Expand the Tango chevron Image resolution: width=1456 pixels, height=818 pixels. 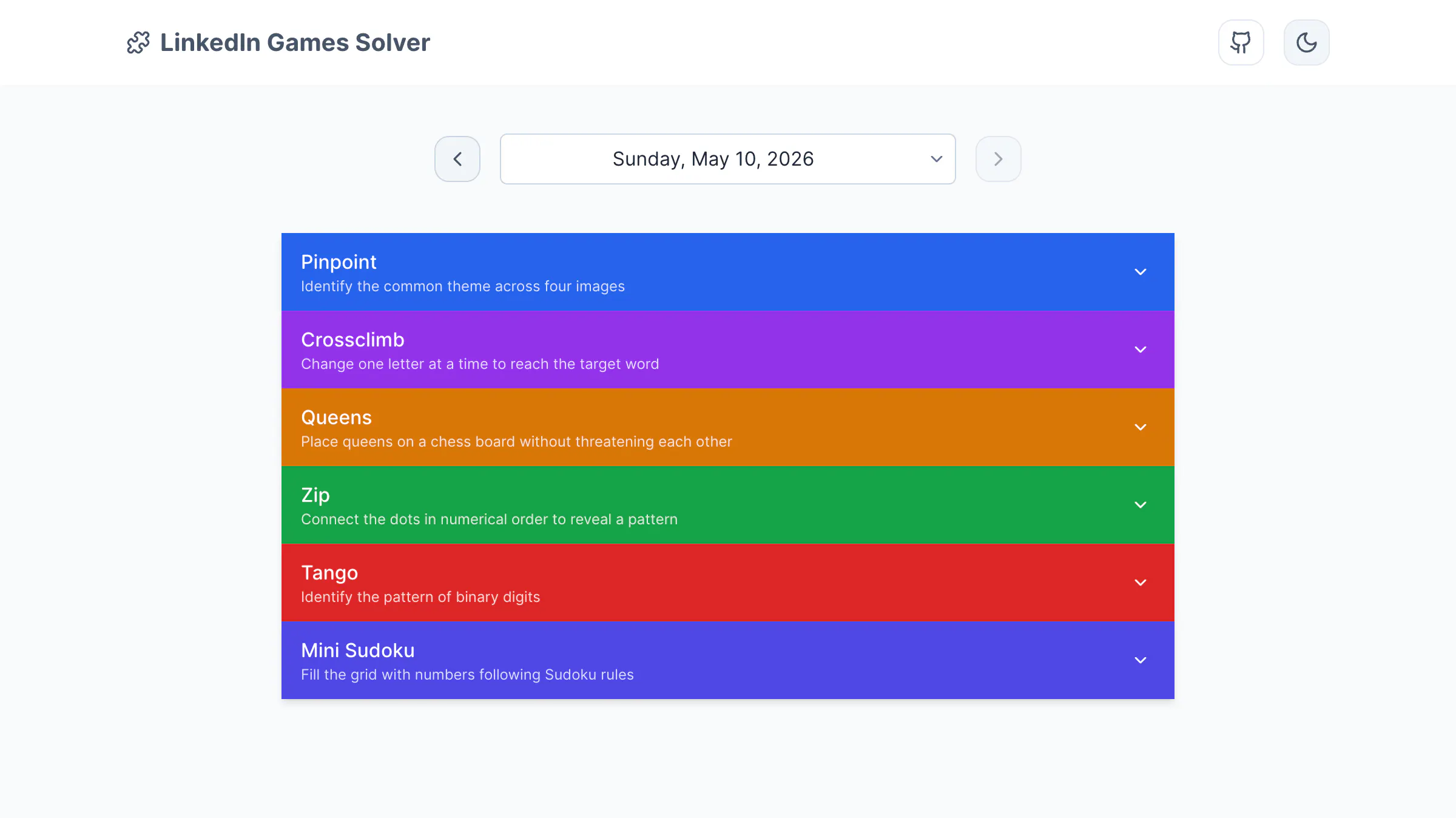coord(1141,583)
